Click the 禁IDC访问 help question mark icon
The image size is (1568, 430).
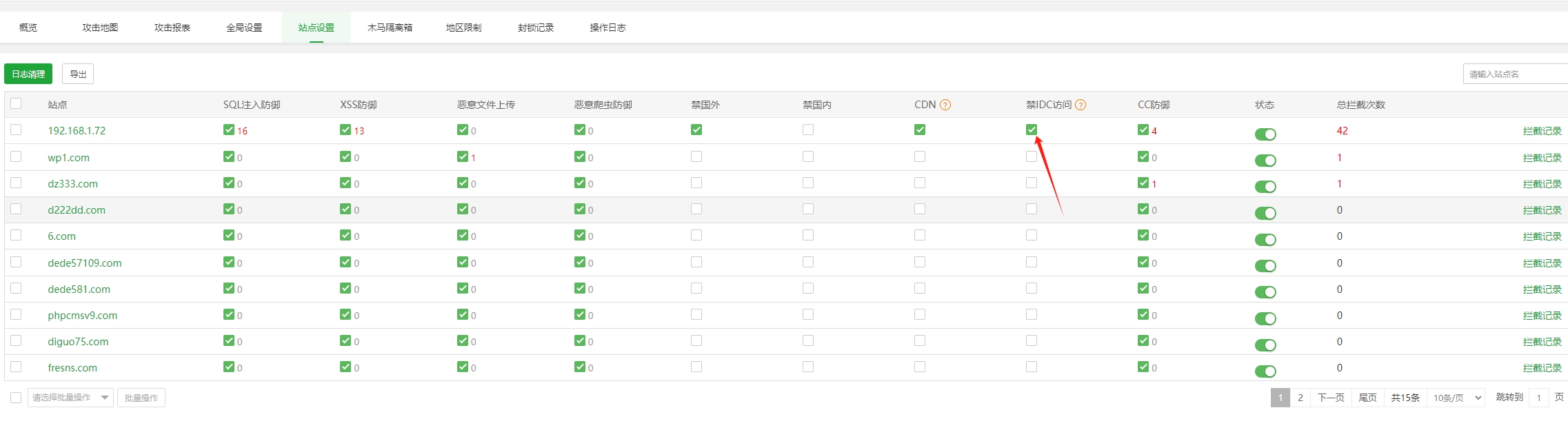pyautogui.click(x=1080, y=105)
